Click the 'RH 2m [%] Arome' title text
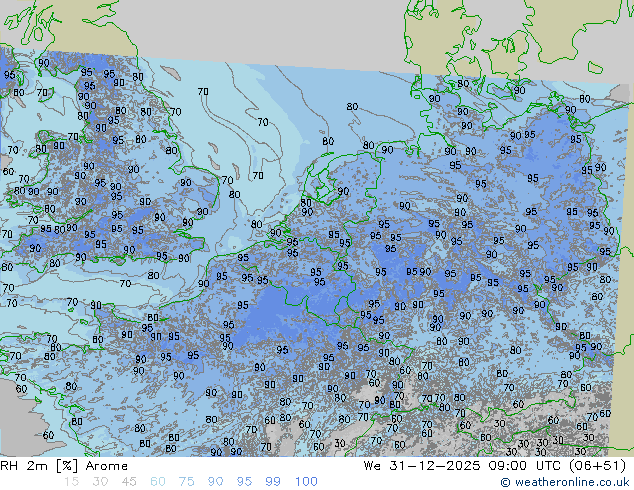 pyautogui.click(x=64, y=466)
